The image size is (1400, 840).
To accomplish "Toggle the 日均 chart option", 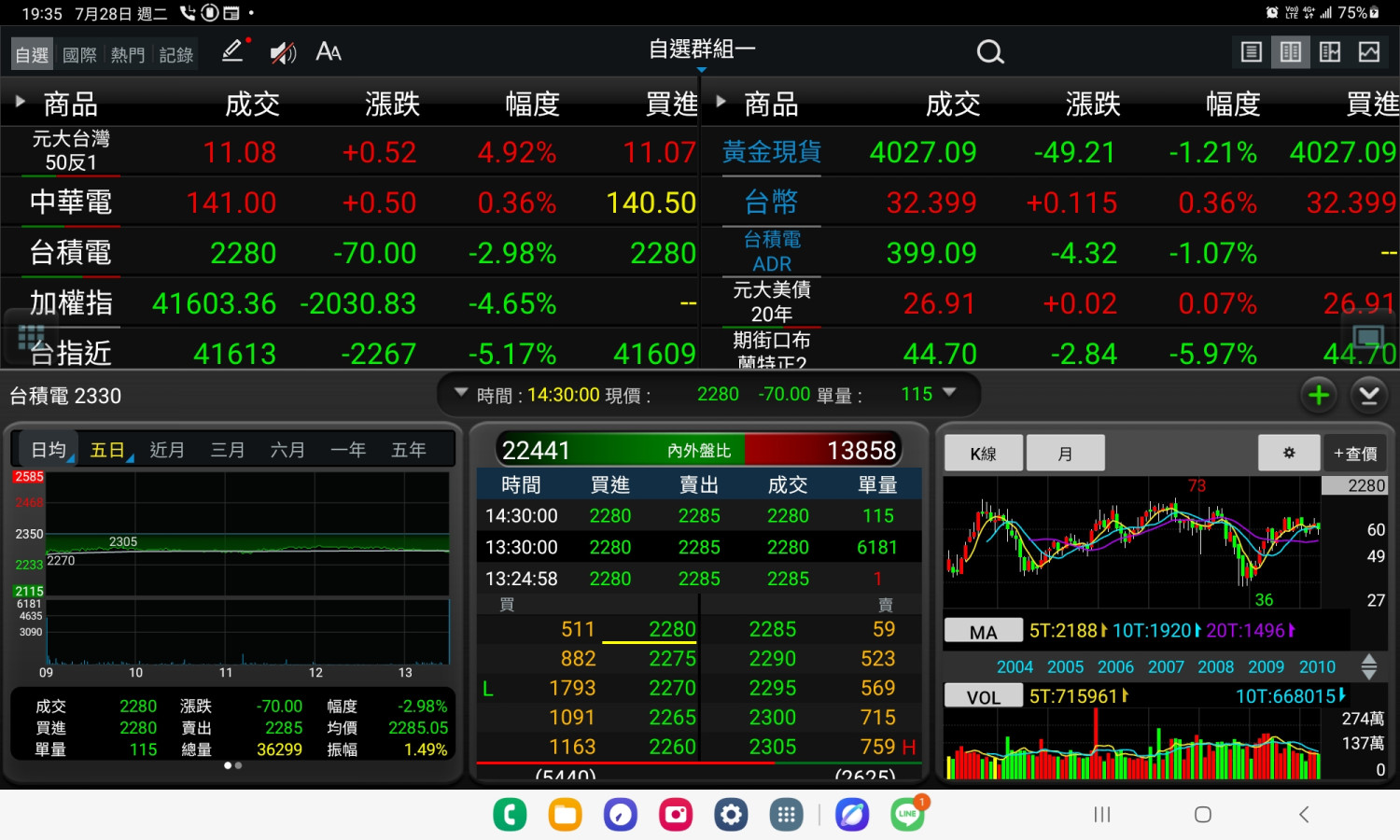I will point(49,450).
